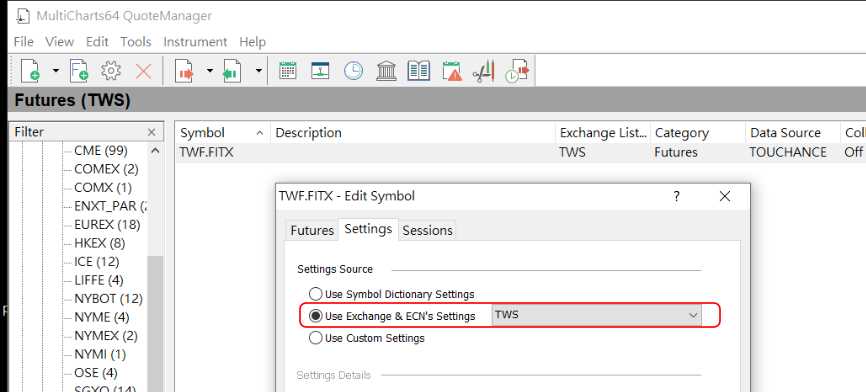Screen dimensions: 866x392
Task: Select NYMEX (2) in the filter tree
Action: 106,336
